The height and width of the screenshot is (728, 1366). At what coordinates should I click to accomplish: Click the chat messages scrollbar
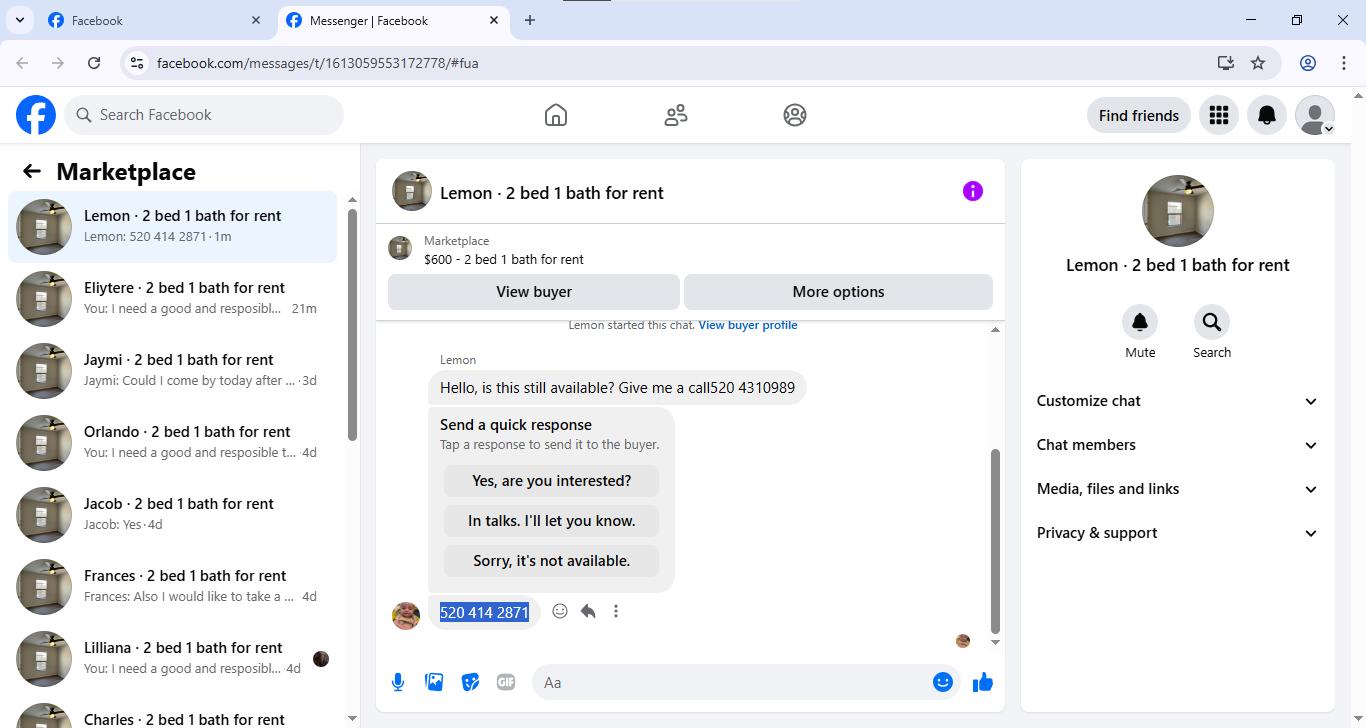tap(995, 540)
